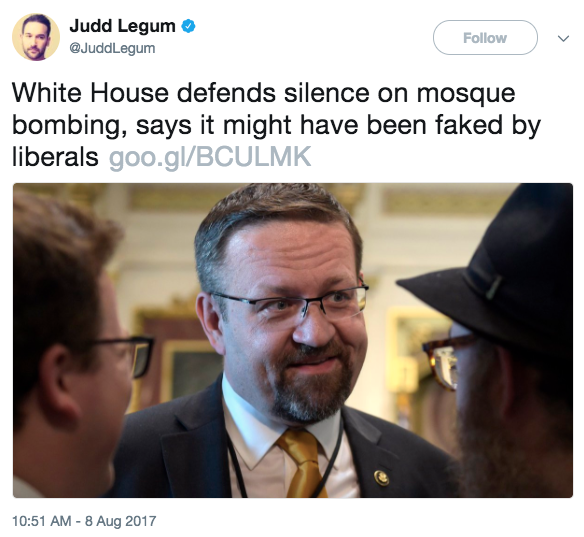The width and height of the screenshot is (584, 537).
Task: Follow the Judd Legum account
Action: [x=485, y=38]
